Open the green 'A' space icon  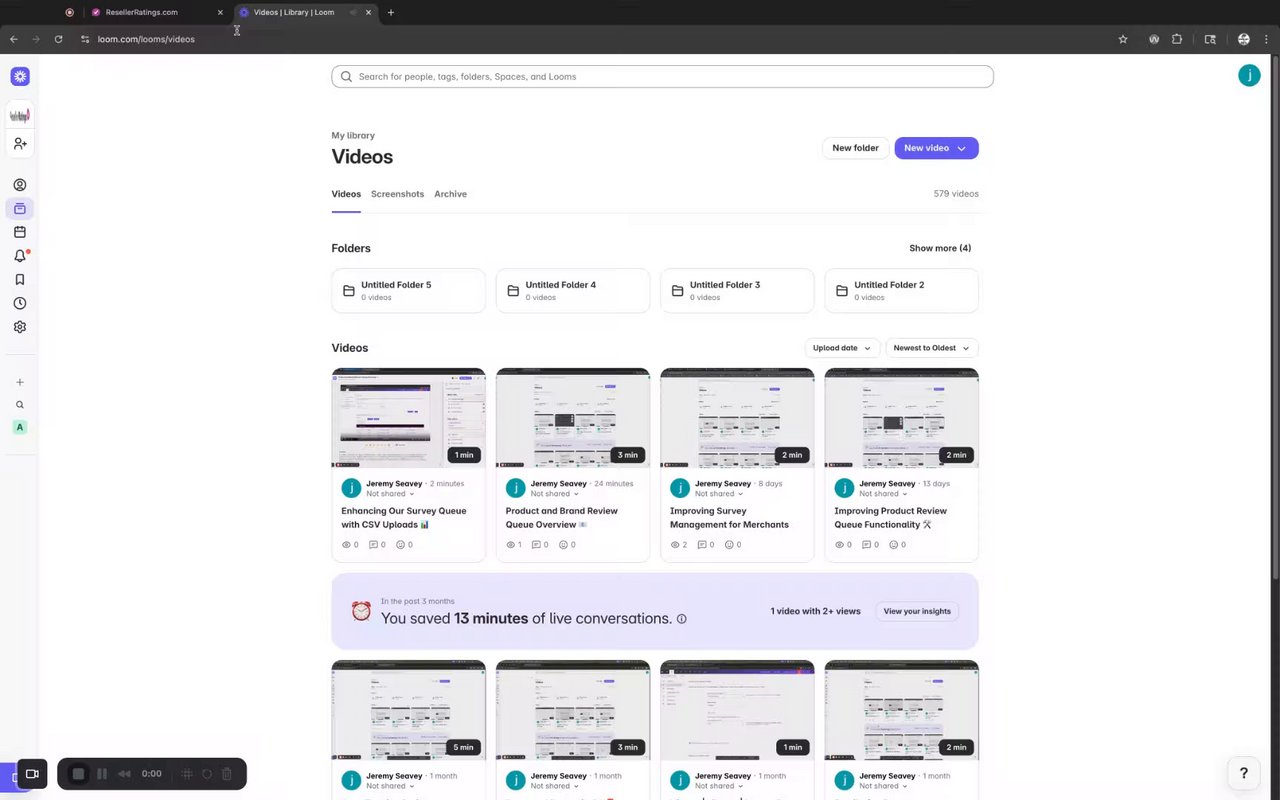[20, 427]
